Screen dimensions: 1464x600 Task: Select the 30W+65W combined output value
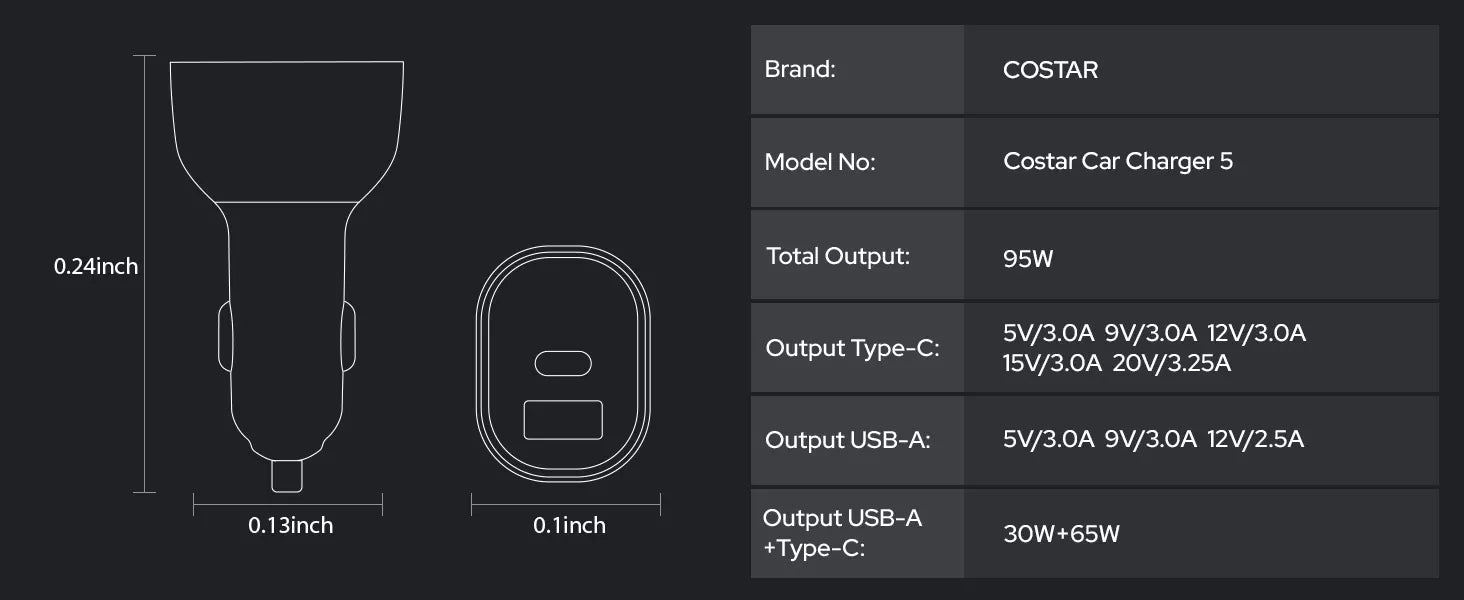1061,534
